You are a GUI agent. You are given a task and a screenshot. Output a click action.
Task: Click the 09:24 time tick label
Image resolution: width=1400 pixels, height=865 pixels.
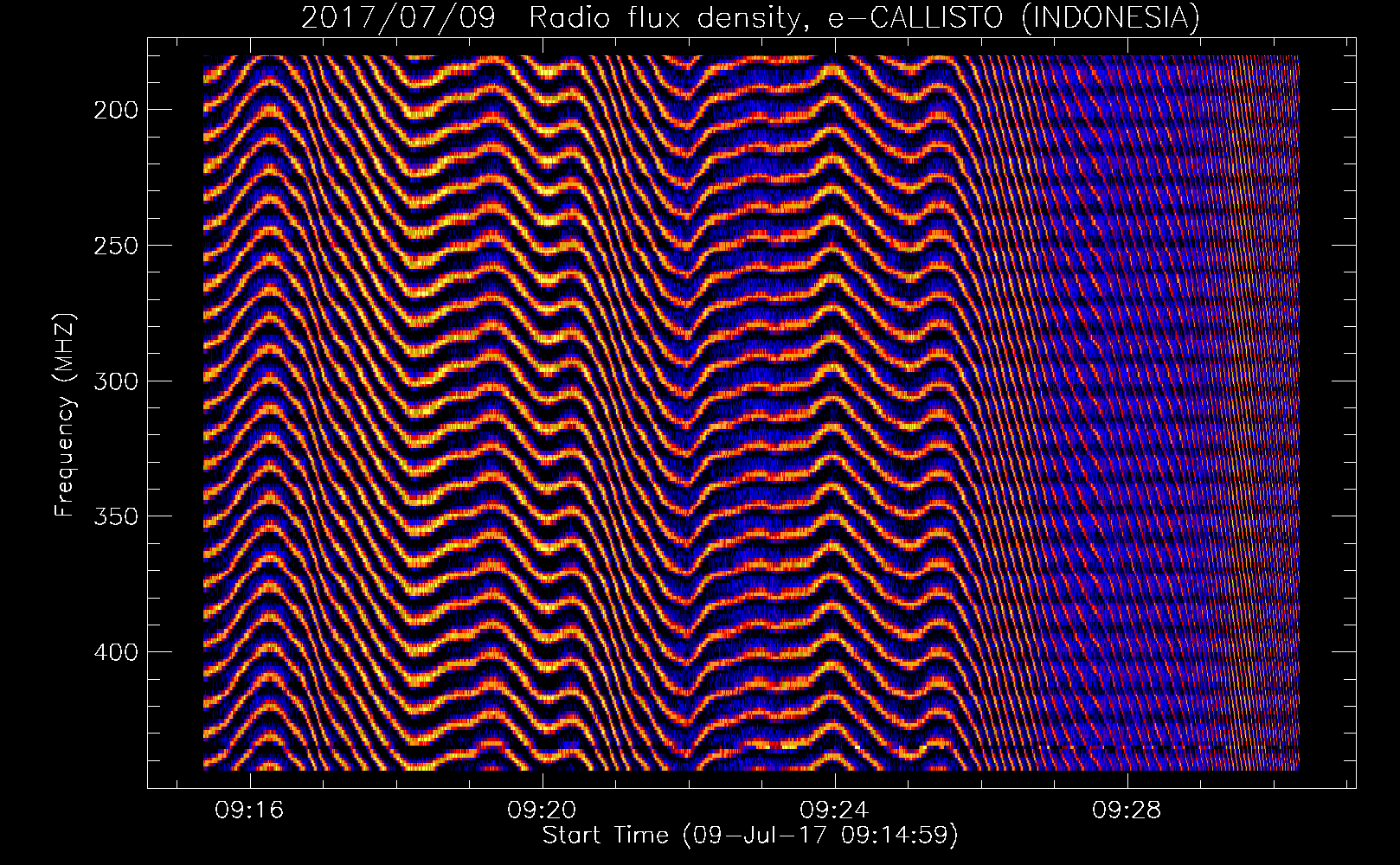coord(835,811)
